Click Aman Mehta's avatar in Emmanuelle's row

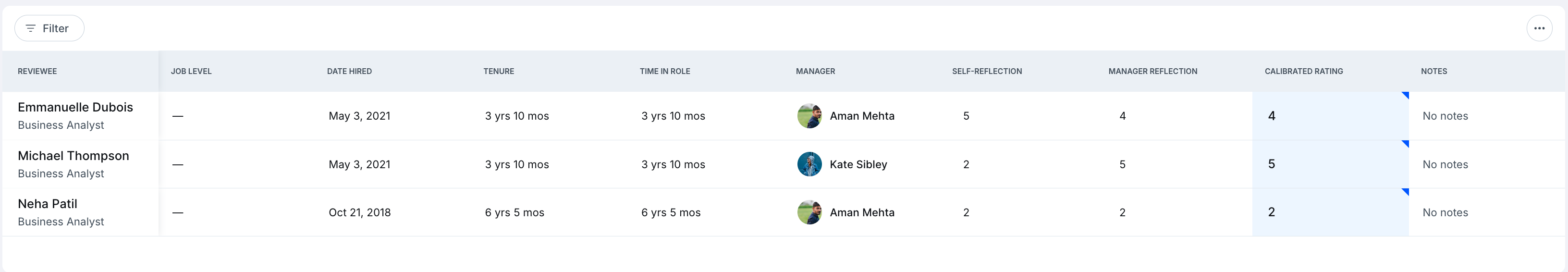tap(809, 116)
